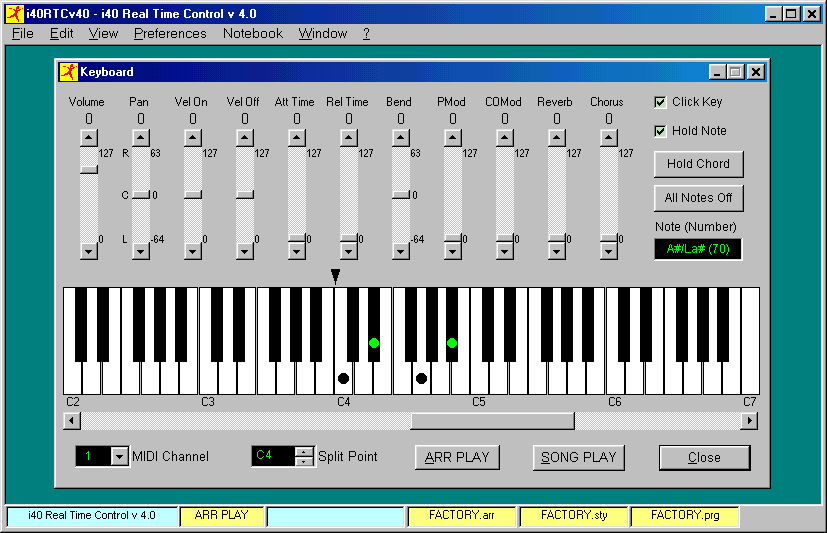Increase the Split Point with spinner up

[x=305, y=451]
